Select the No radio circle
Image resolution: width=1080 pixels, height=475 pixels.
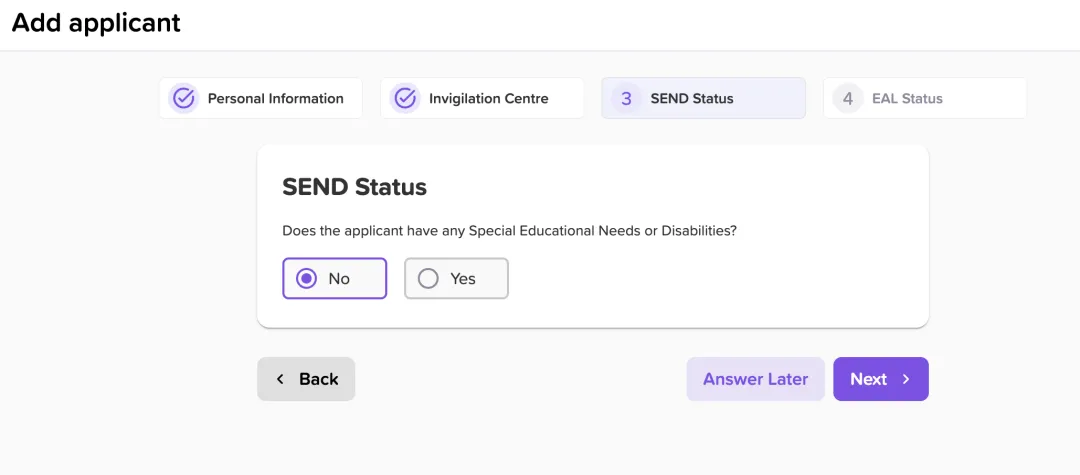[x=308, y=279]
